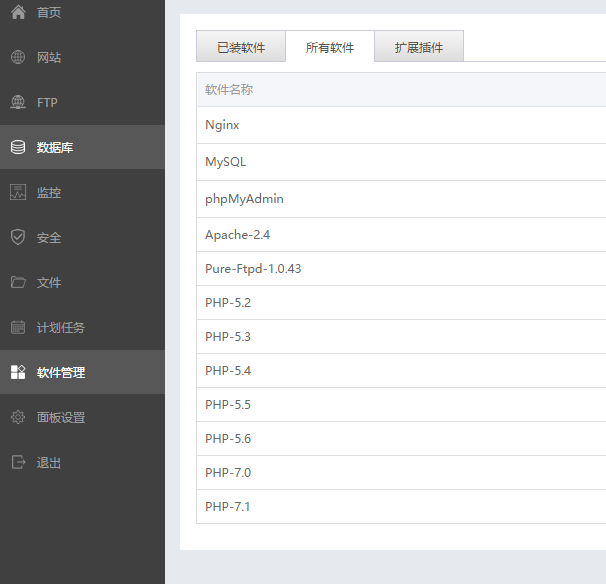Switch to the 扩展插件 tab
Viewport: 606px width, 584px height.
419,46
